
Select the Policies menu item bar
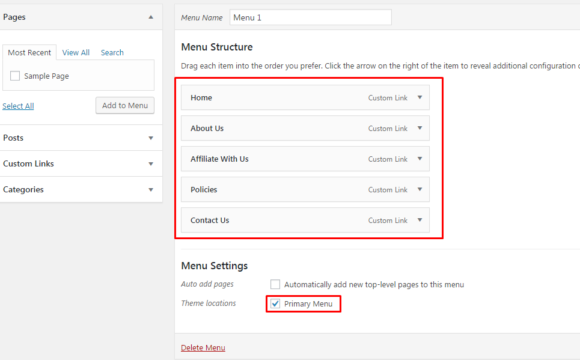click(305, 189)
